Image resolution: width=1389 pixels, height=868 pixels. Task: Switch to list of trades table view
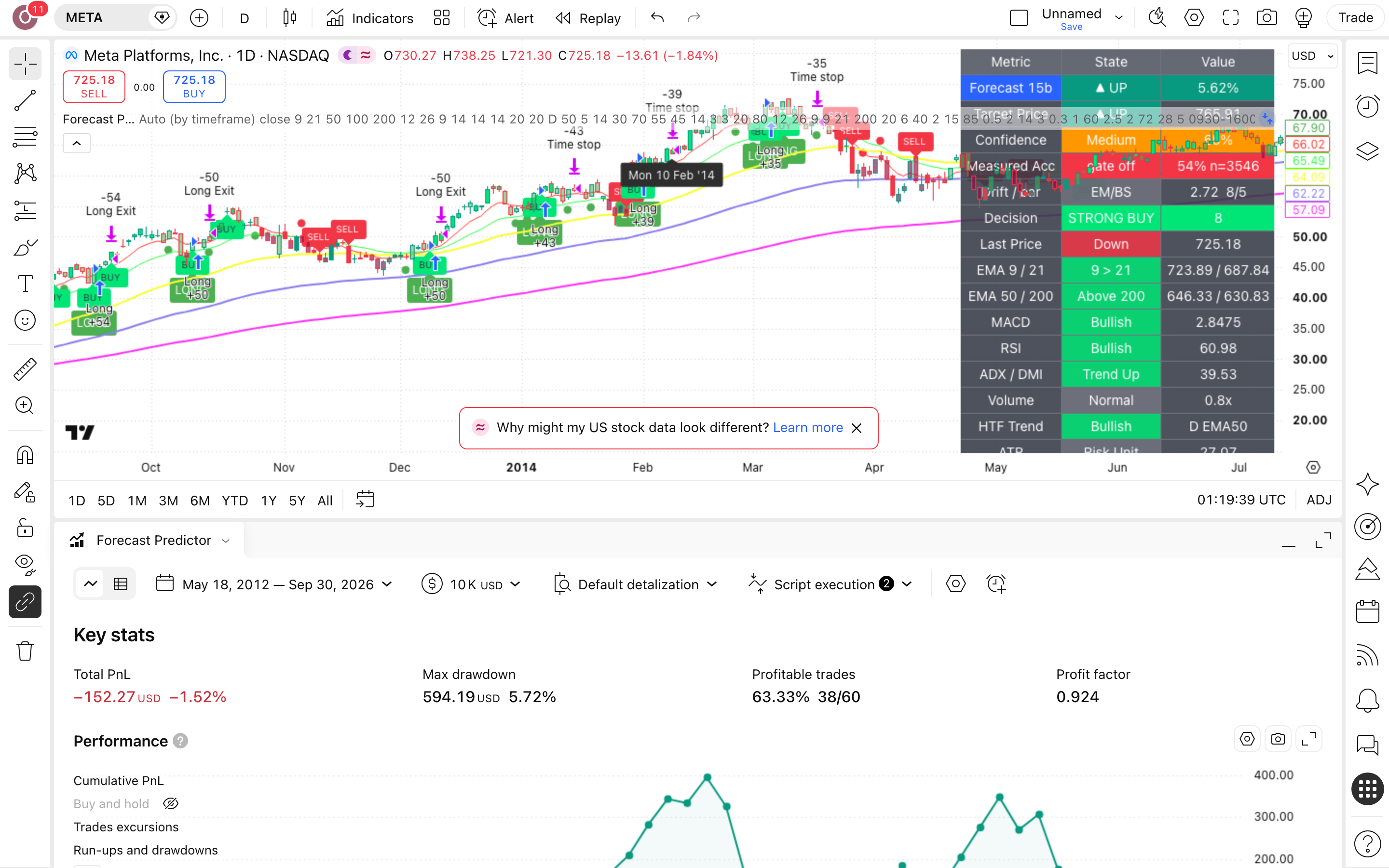click(121, 584)
